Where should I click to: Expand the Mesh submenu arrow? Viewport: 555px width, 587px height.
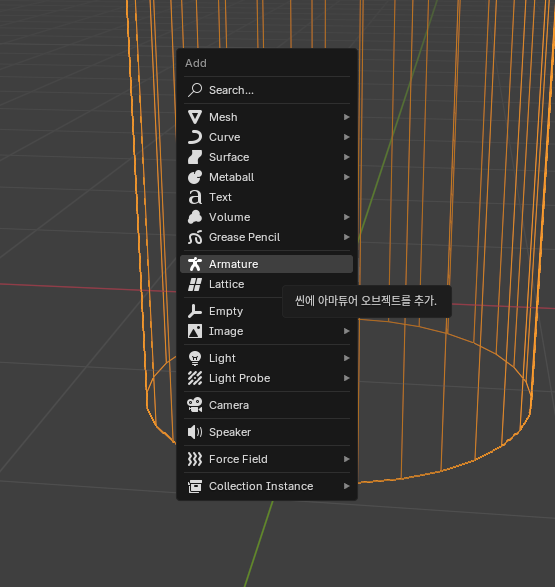347,117
